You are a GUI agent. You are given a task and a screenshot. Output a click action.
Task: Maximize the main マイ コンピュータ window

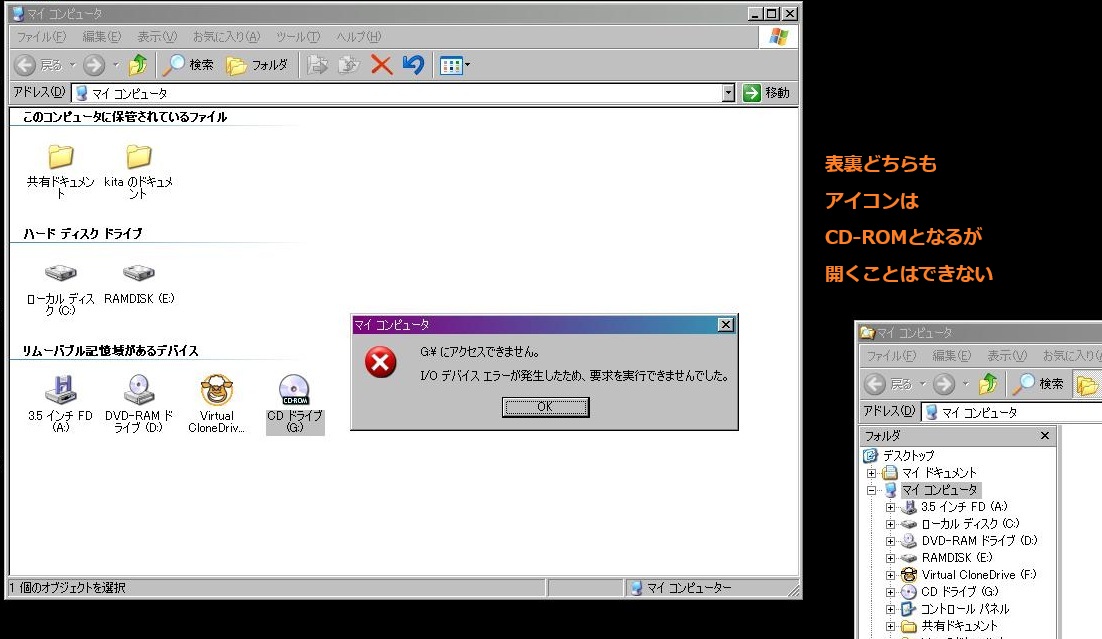772,13
